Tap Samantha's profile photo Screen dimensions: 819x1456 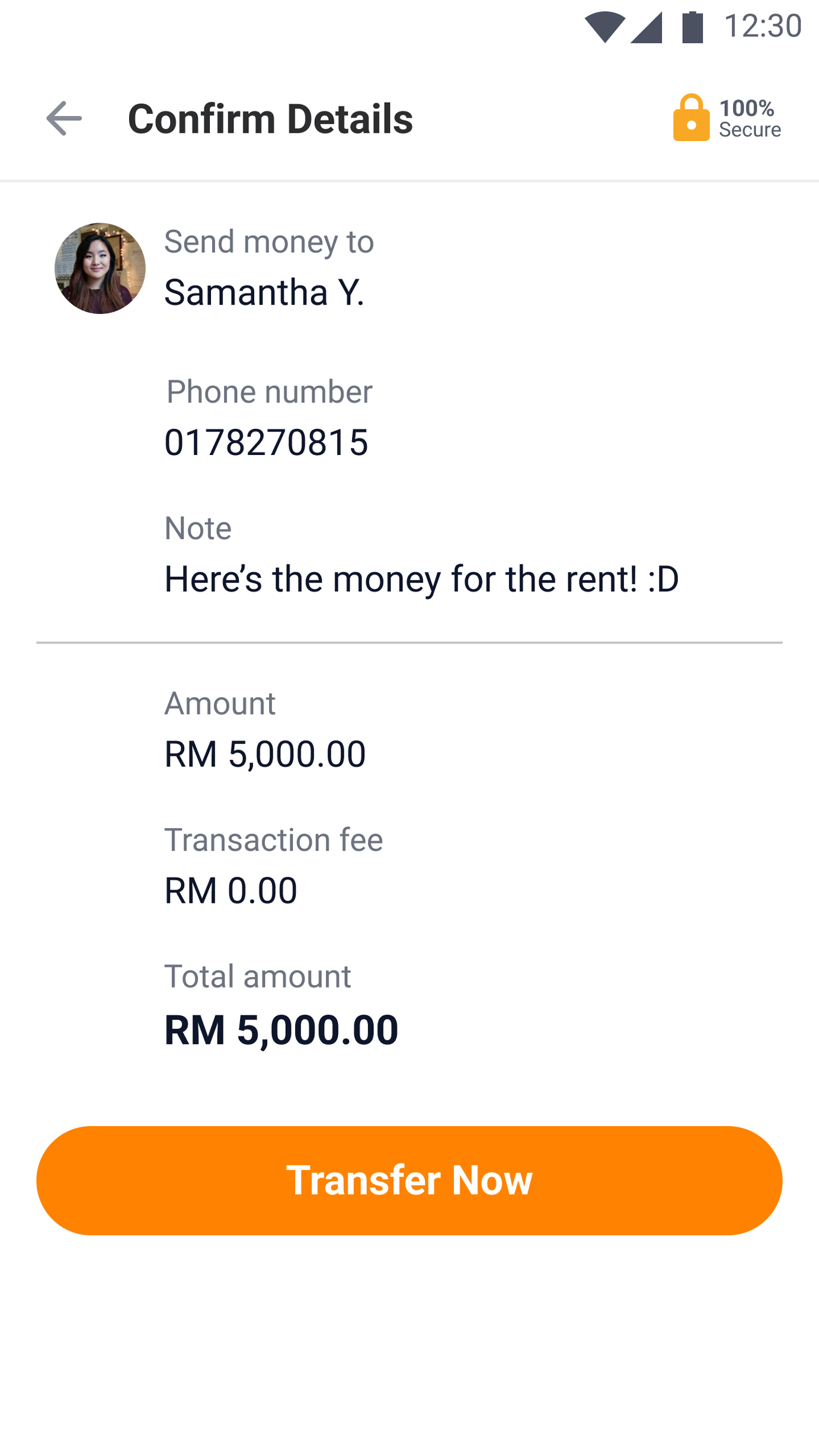100,268
